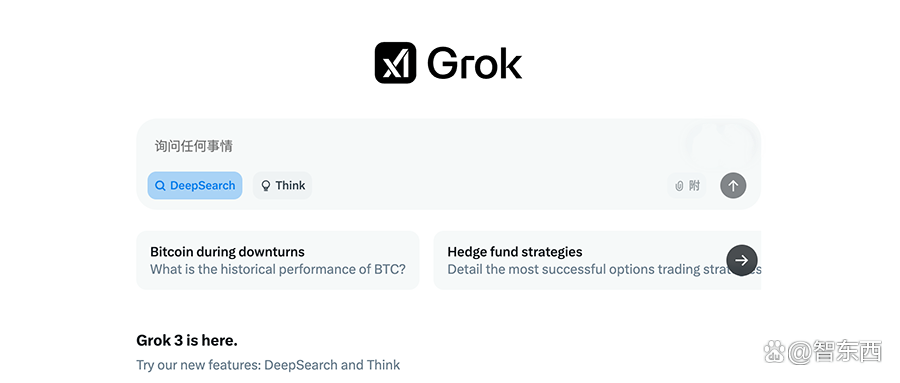Select the Bitcoin during downturns suggestion

coord(278,260)
